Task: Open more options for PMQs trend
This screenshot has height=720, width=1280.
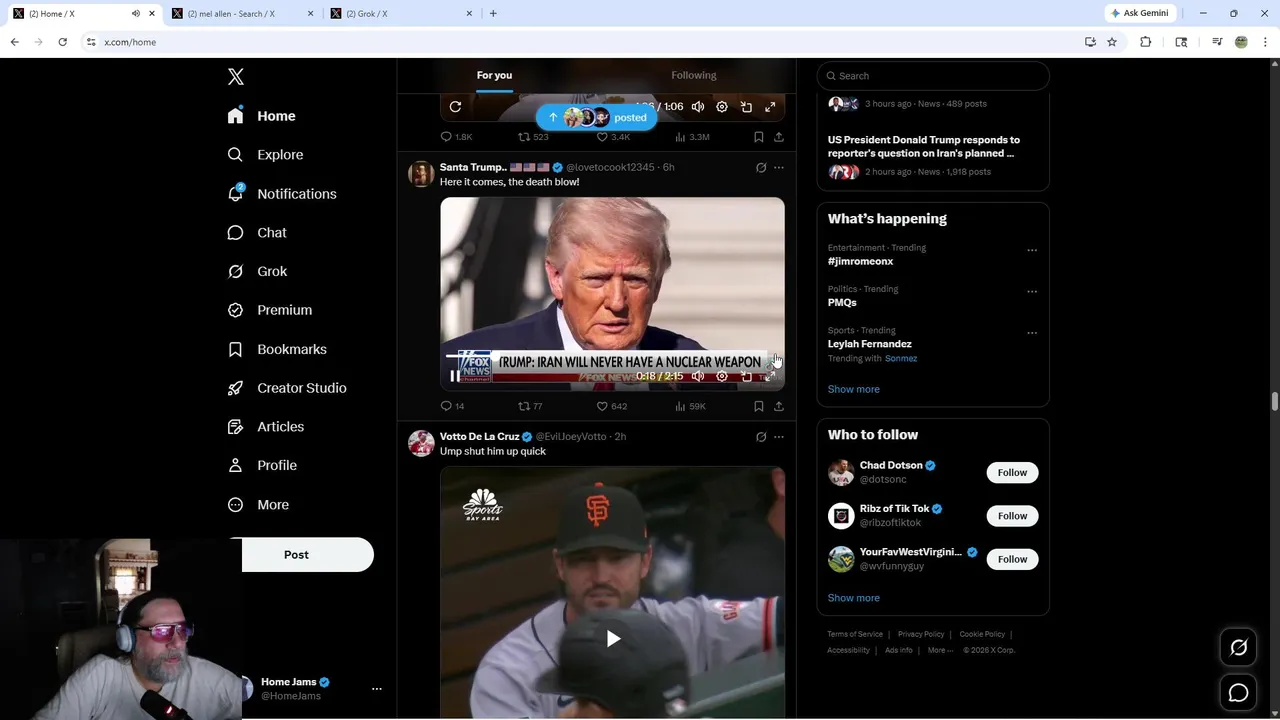Action: tap(1032, 292)
